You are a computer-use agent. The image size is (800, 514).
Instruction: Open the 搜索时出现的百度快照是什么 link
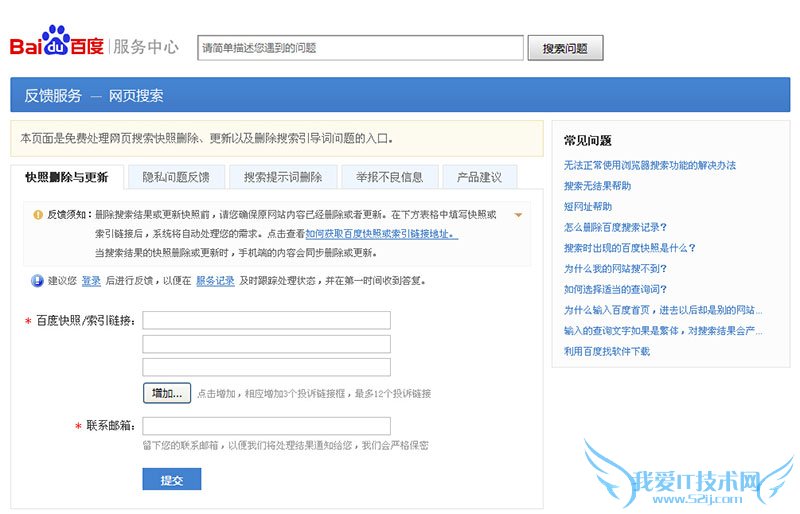(630, 248)
